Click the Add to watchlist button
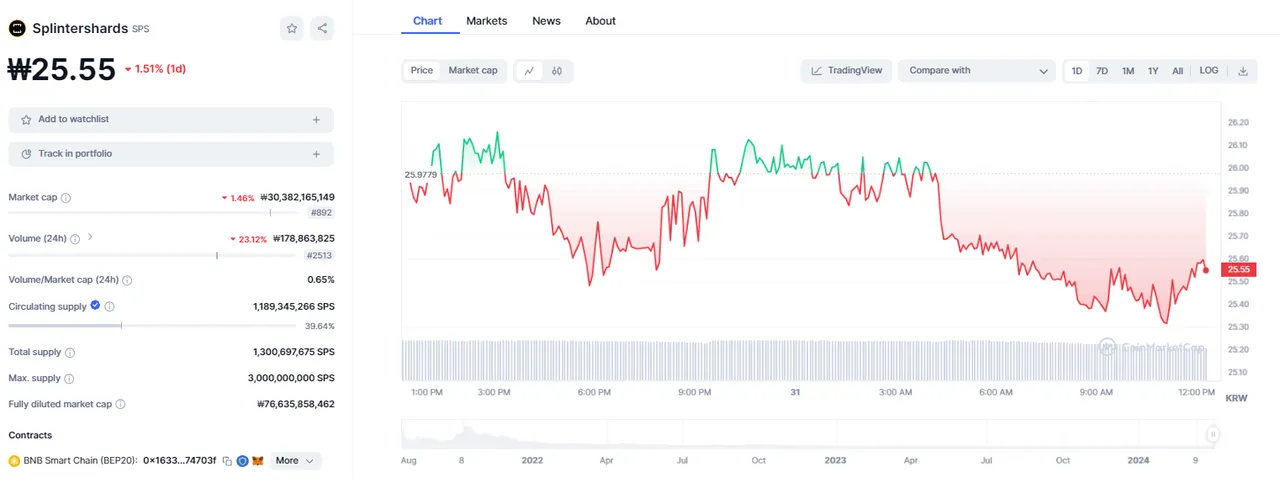 pyautogui.click(x=171, y=120)
